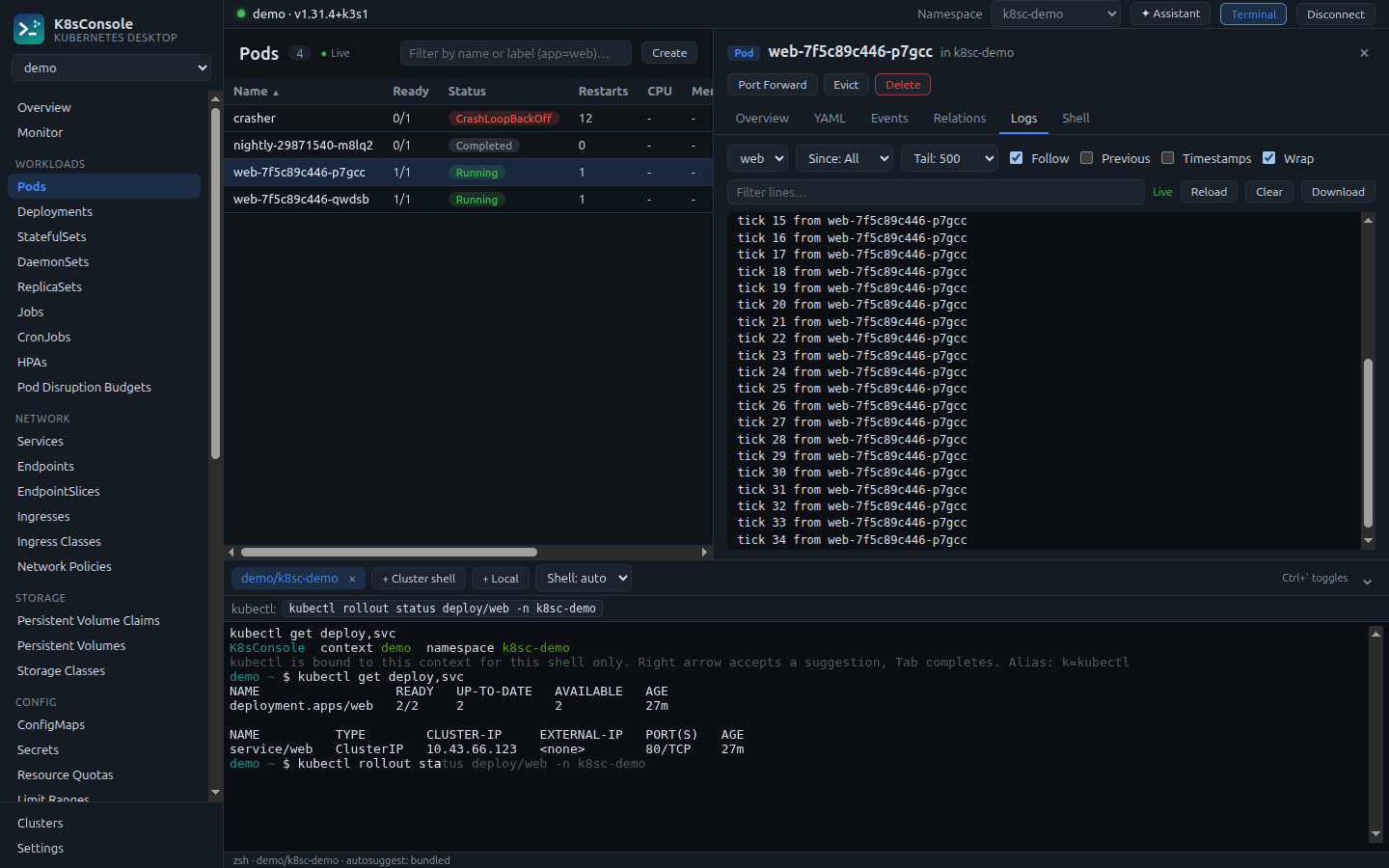This screenshot has width=1389, height=868.
Task: Click the K8sConsole logo icon
Action: click(x=29, y=30)
